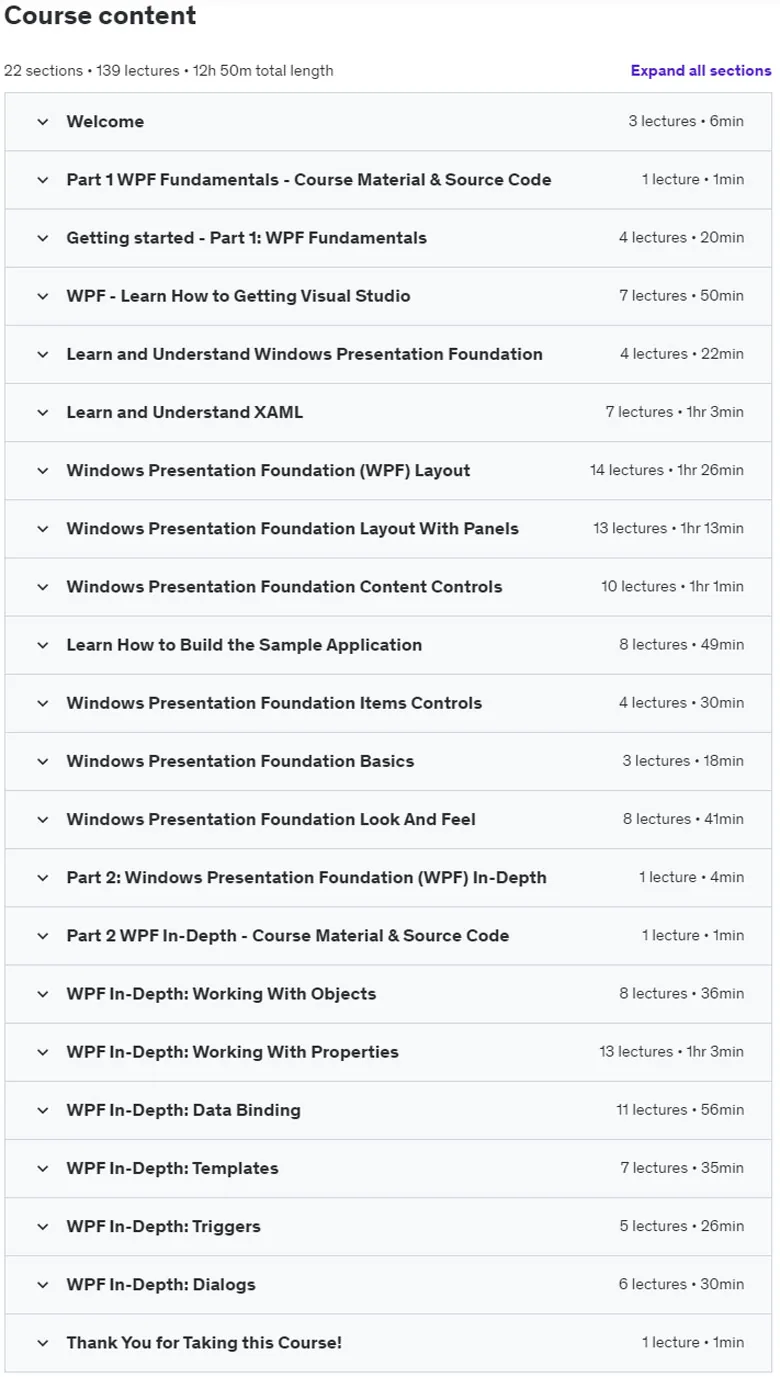The height and width of the screenshot is (1377, 780).
Task: Click chevron beside Learn and Understand XAML
Action: pyautogui.click(x=42, y=413)
